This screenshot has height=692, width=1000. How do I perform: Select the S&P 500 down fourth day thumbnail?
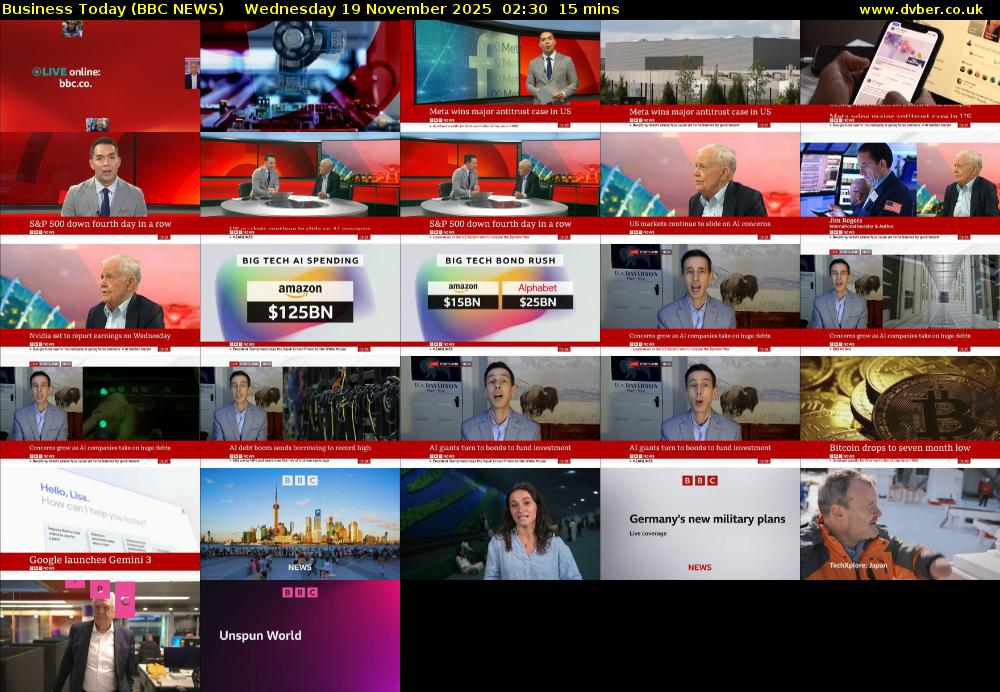pos(100,180)
